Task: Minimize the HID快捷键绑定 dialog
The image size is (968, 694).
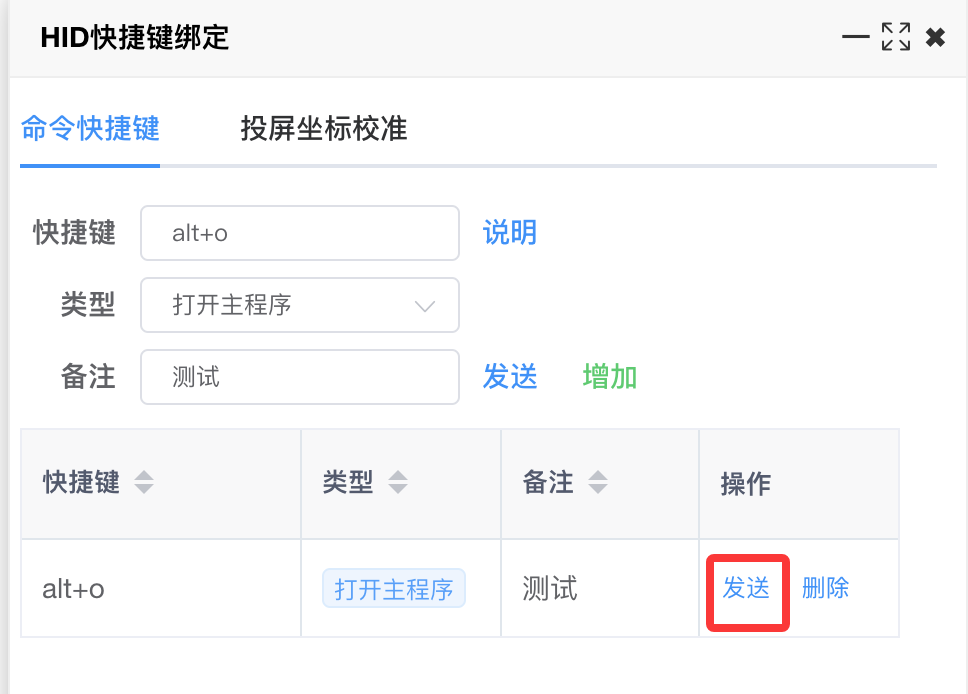Action: (x=855, y=38)
